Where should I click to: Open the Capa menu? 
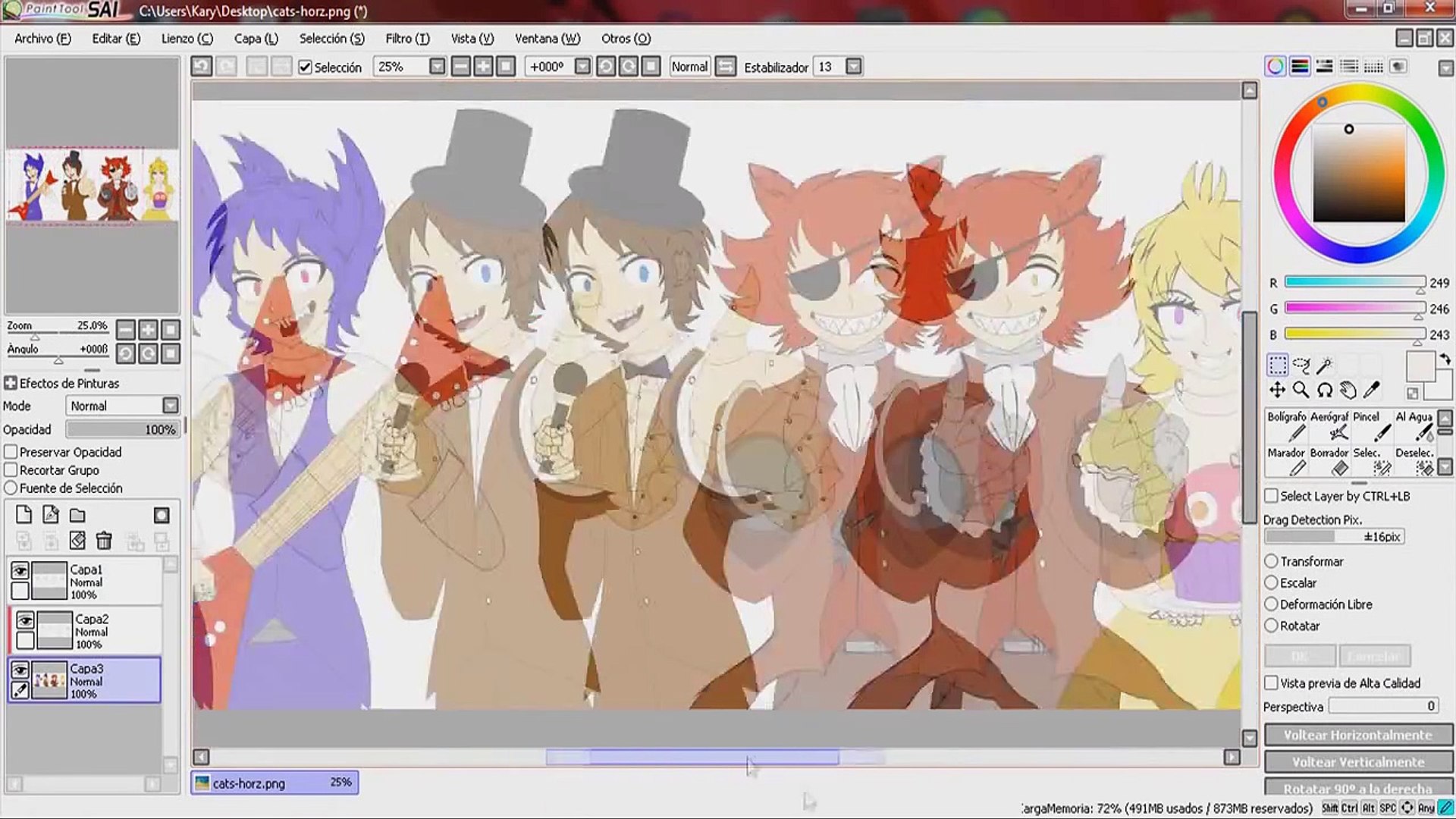[256, 39]
